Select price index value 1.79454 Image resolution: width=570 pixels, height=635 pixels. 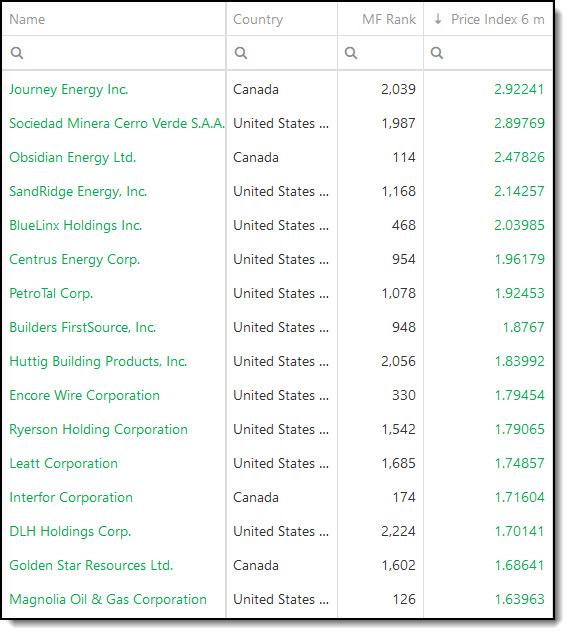pos(520,396)
